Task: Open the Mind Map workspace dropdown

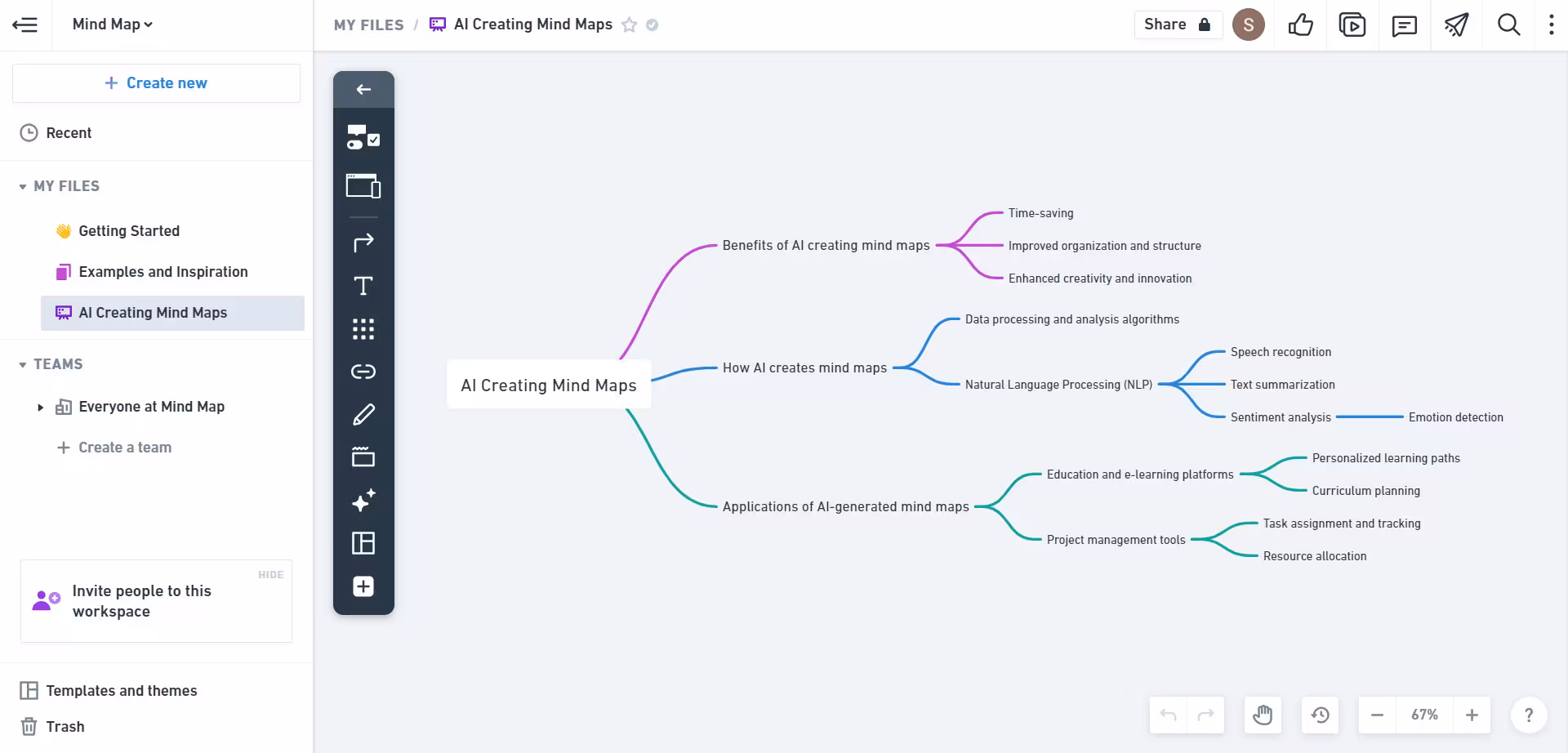Action: coord(112,25)
